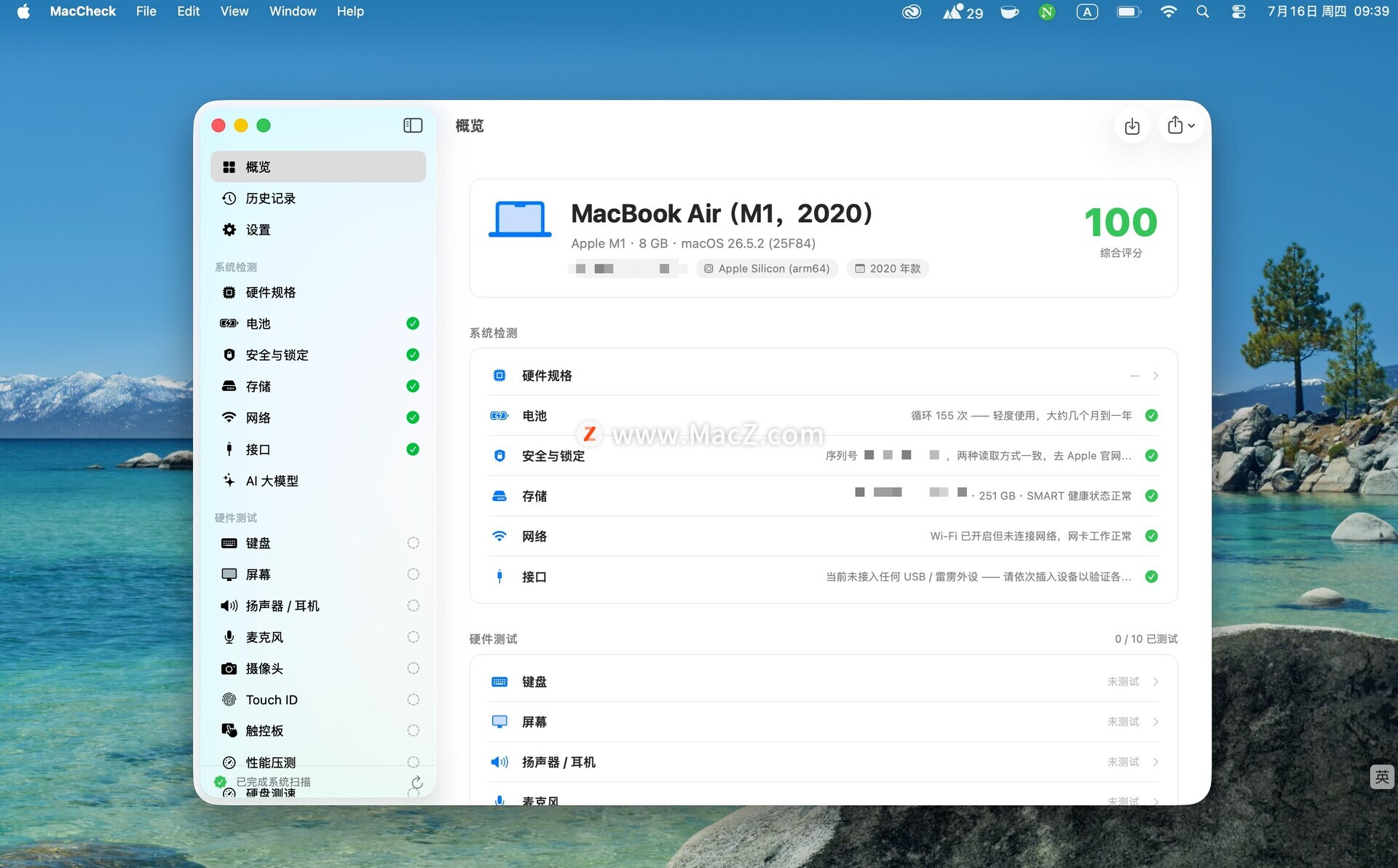Toggle the sidebar panel icon
The image size is (1398, 868).
pos(413,125)
